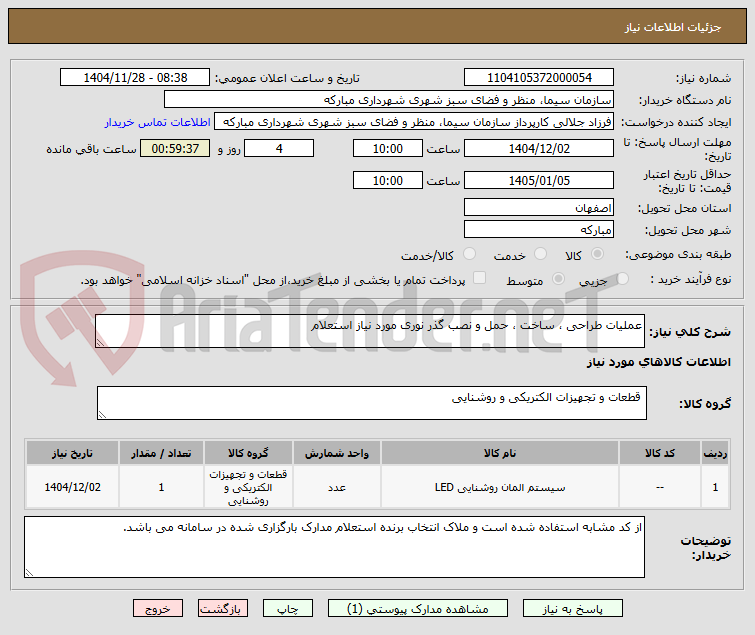Click the گروه کالا text area

pyautogui.click(x=372, y=403)
